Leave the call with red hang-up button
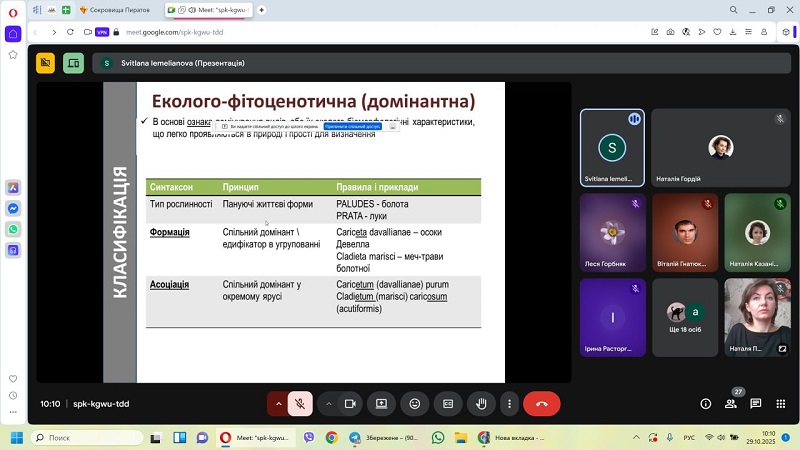 tap(541, 404)
